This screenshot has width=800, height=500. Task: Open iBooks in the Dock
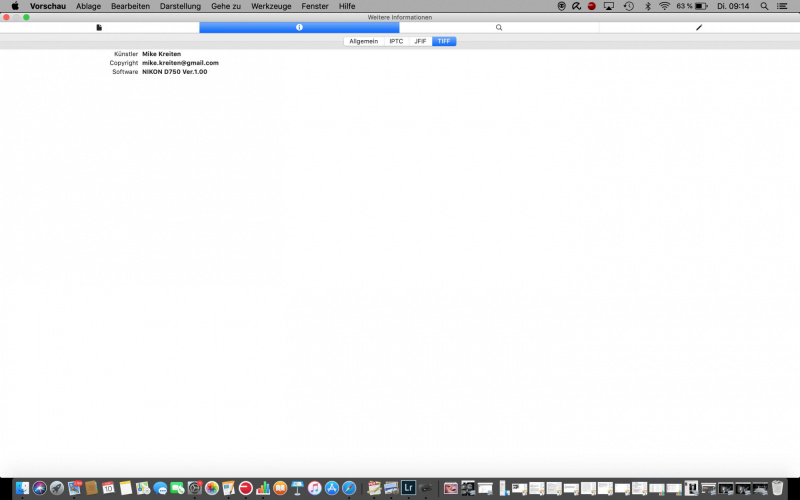tap(280, 488)
